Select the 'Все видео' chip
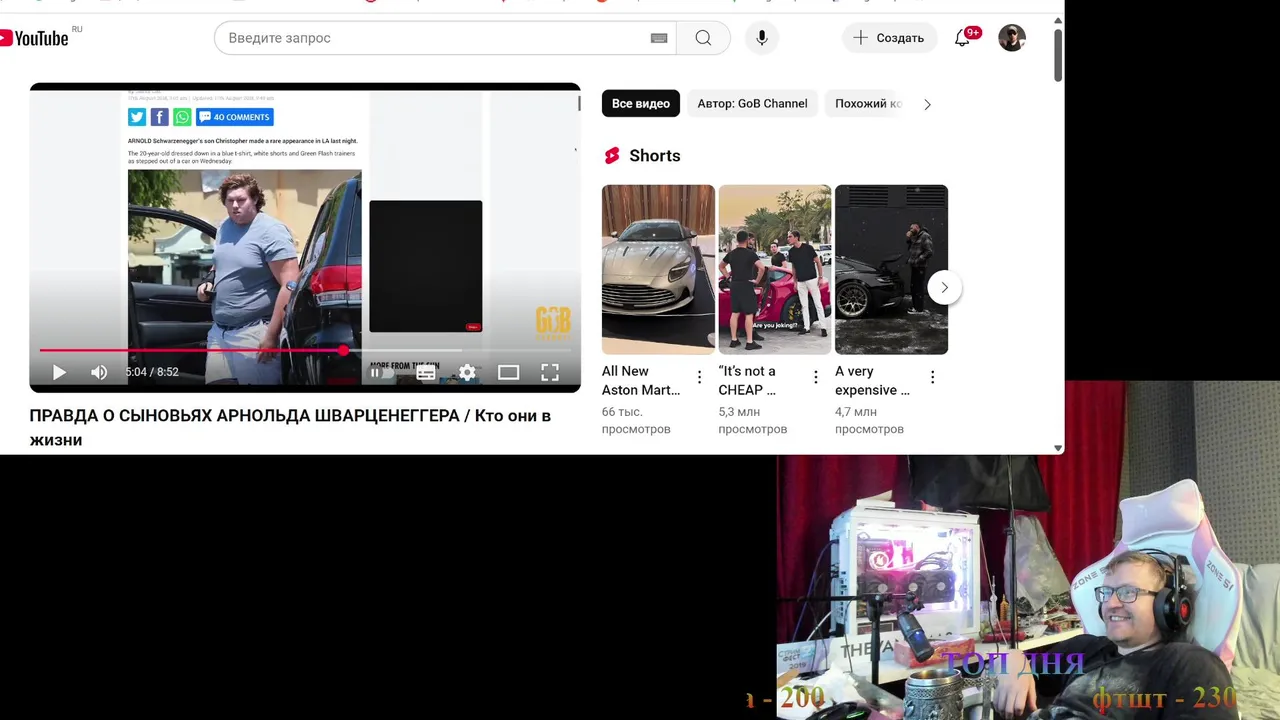The height and width of the screenshot is (720, 1280). [x=641, y=104]
